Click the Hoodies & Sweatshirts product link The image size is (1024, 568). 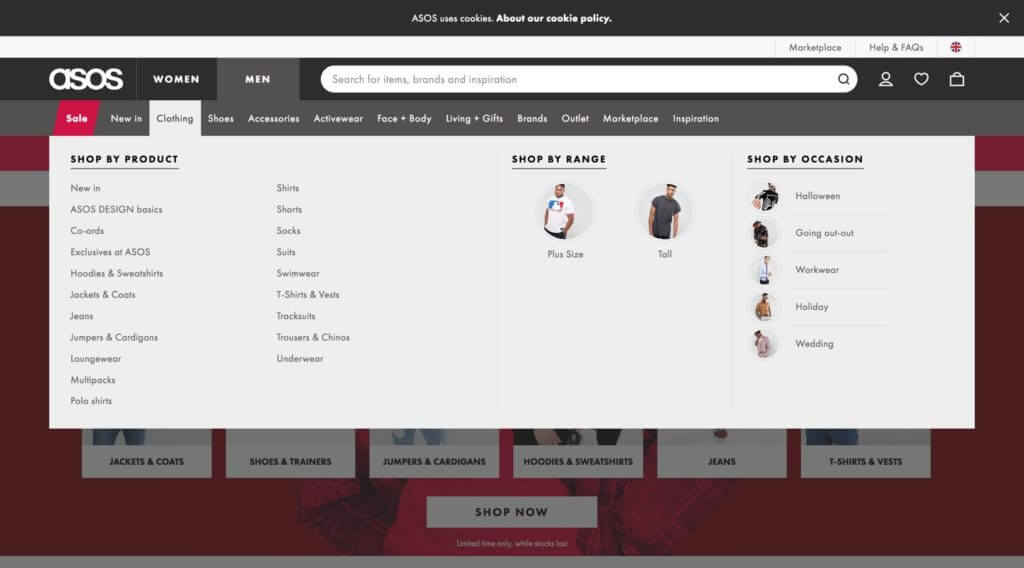[x=117, y=273]
